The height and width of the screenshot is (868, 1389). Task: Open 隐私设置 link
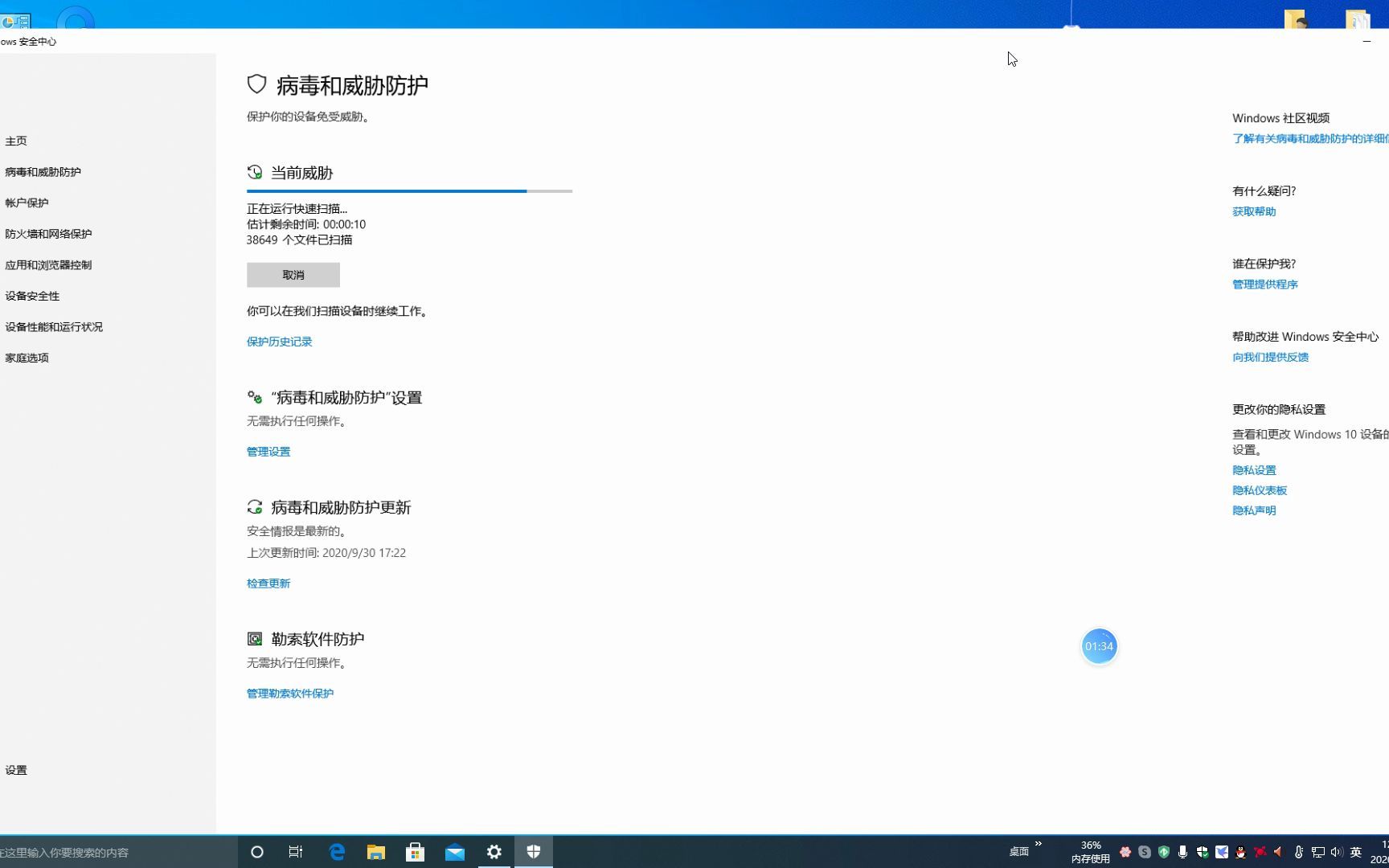point(1254,470)
